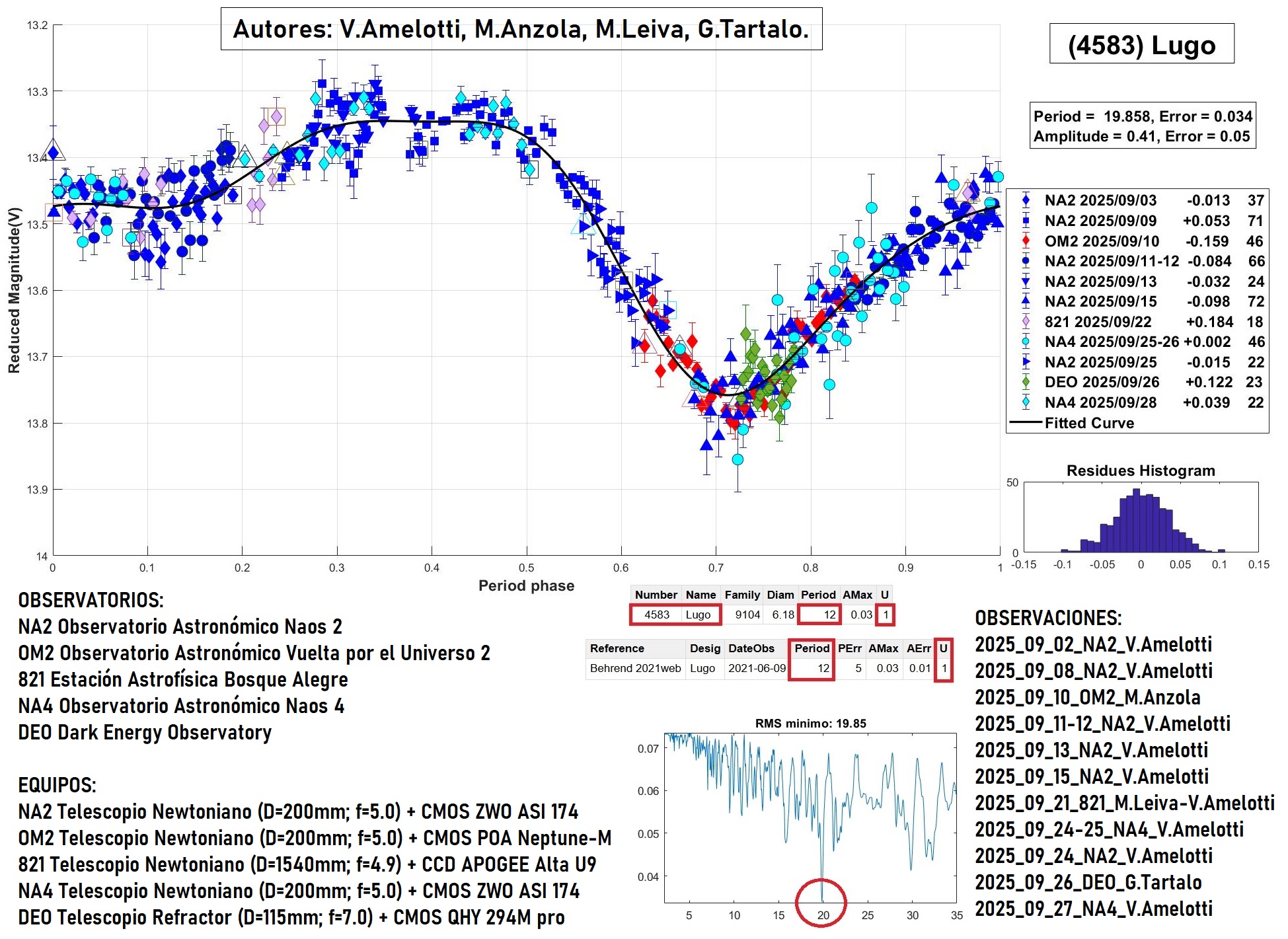Click the Period column header in the Number table

coord(818,595)
